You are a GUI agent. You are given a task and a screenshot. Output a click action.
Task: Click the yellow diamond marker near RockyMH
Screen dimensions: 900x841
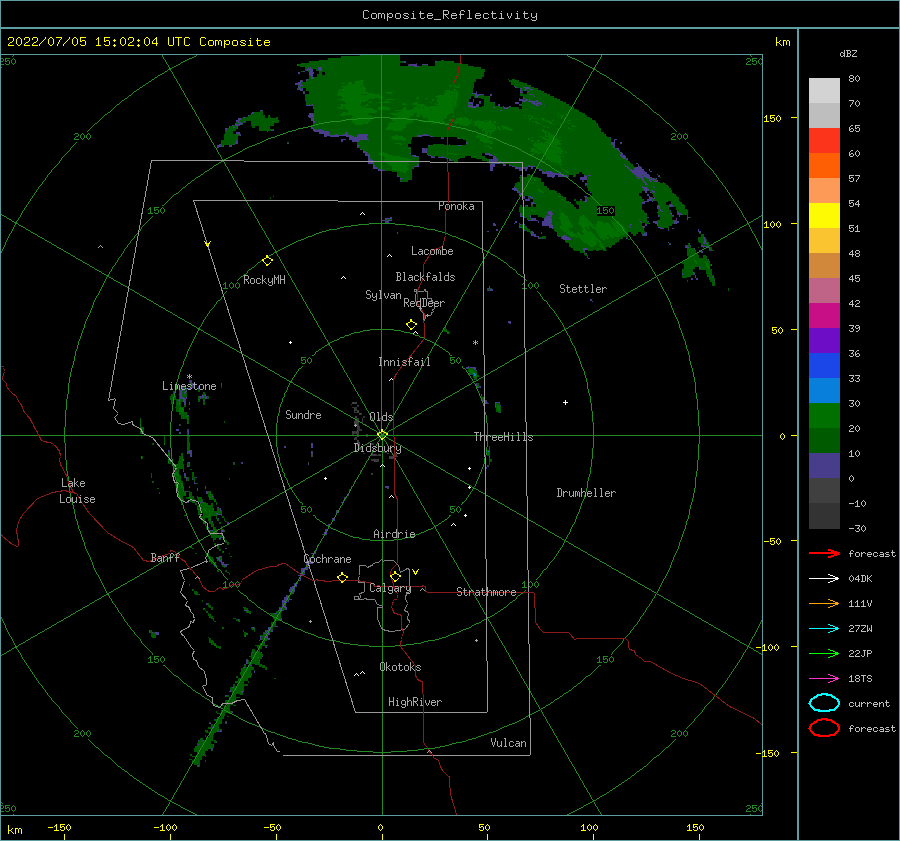[267, 261]
